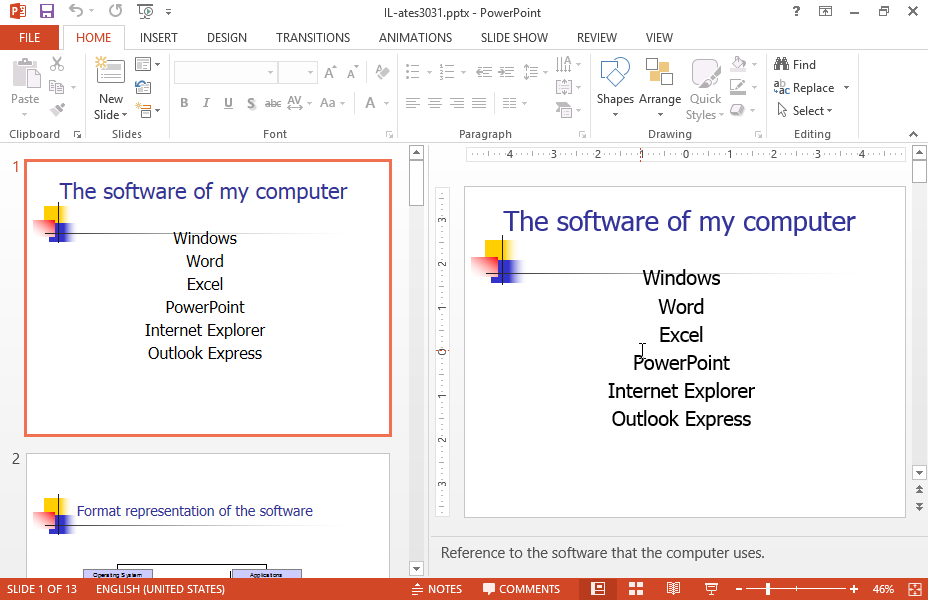
Task: Add a New Slide
Action: 111,89
